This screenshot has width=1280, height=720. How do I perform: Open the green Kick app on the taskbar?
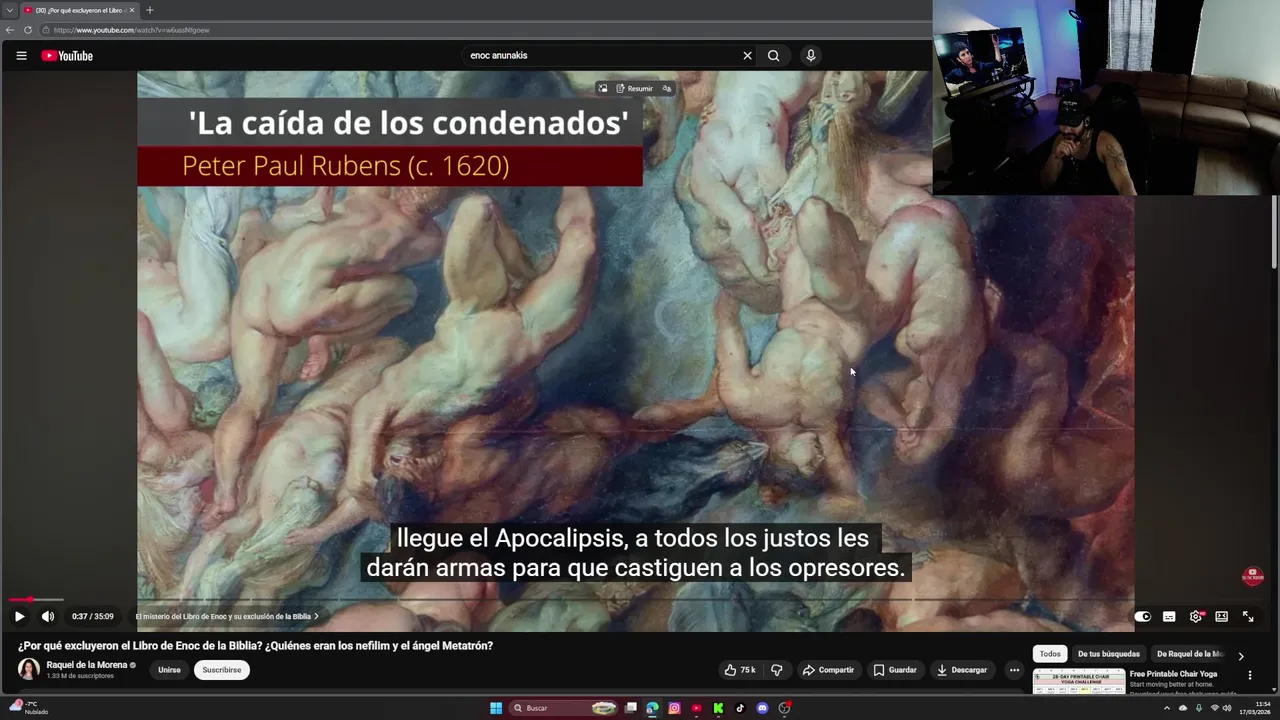718,708
